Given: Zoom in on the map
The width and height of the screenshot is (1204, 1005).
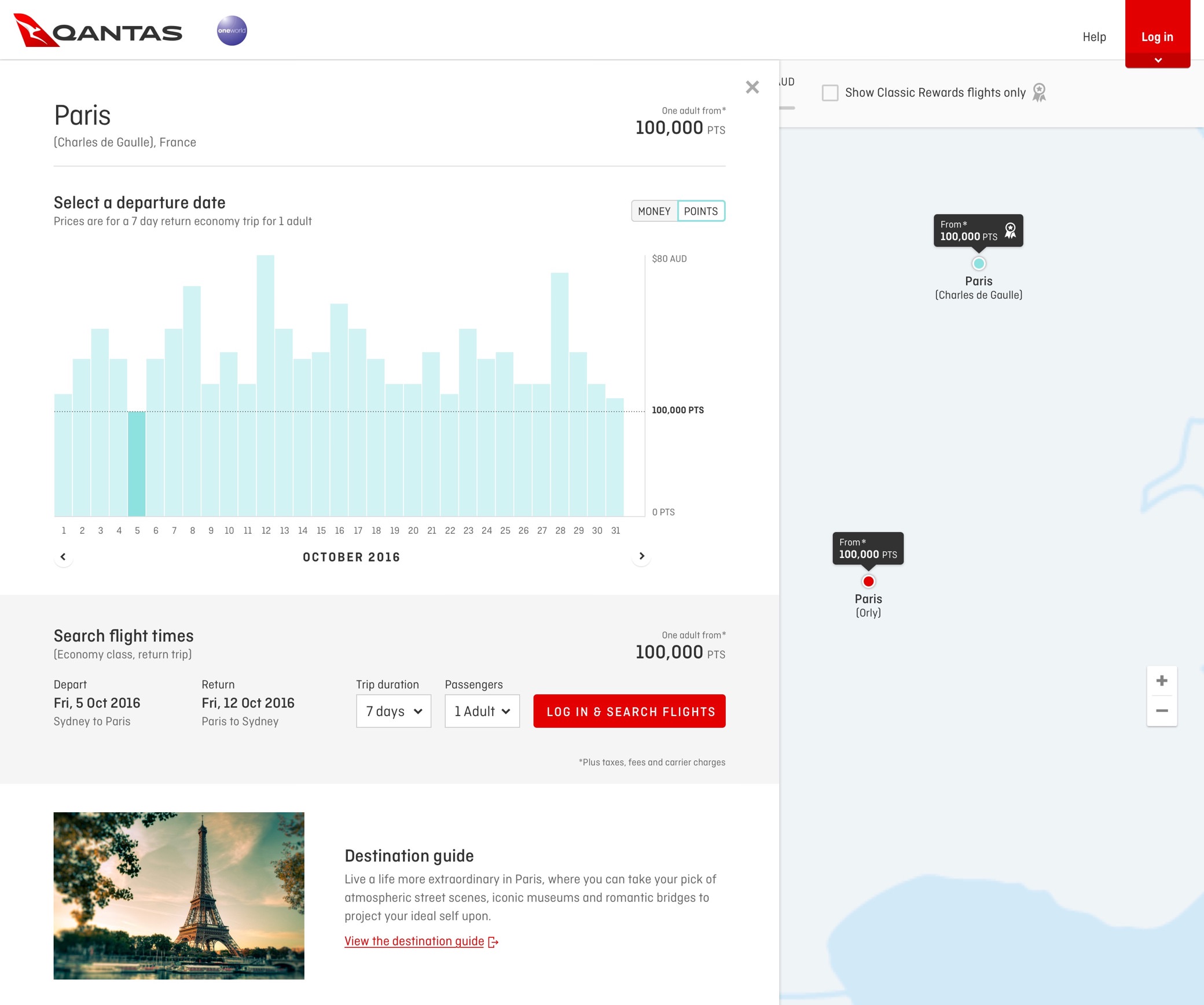Looking at the screenshot, I should [x=1162, y=681].
